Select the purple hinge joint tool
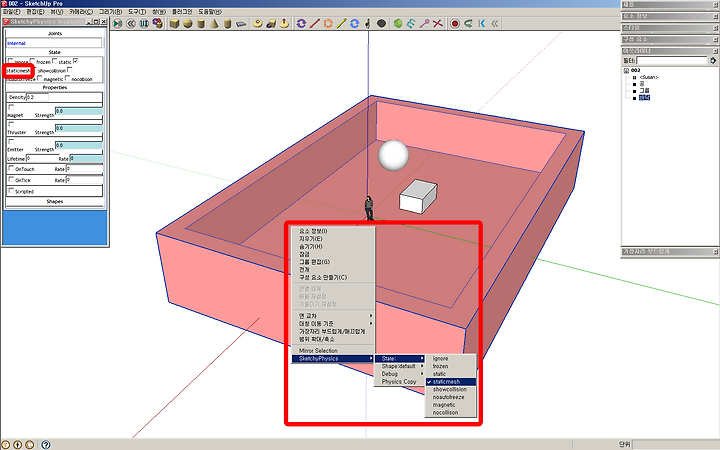 click(x=301, y=23)
